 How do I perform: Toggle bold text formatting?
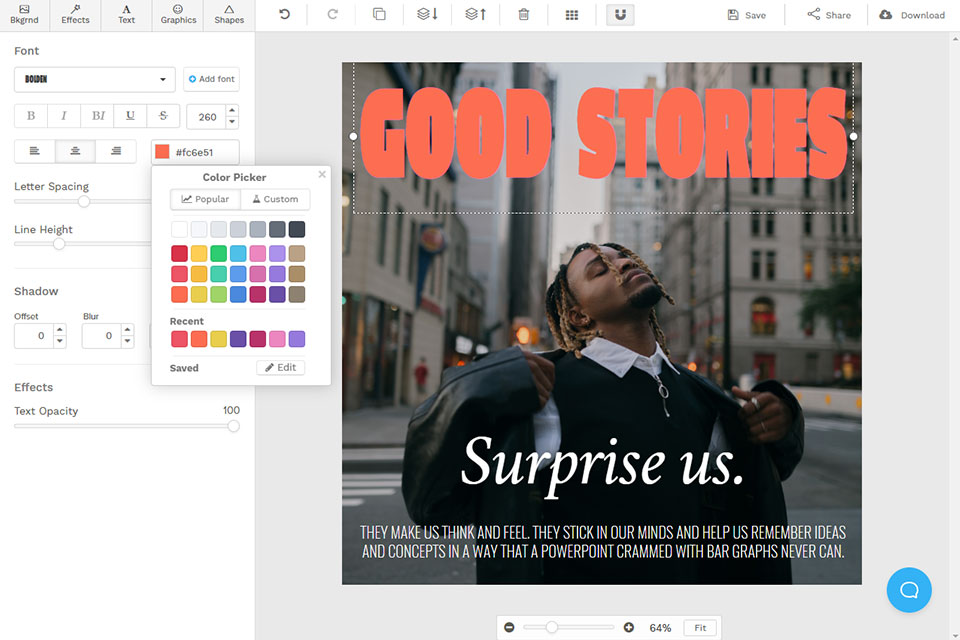[x=31, y=116]
